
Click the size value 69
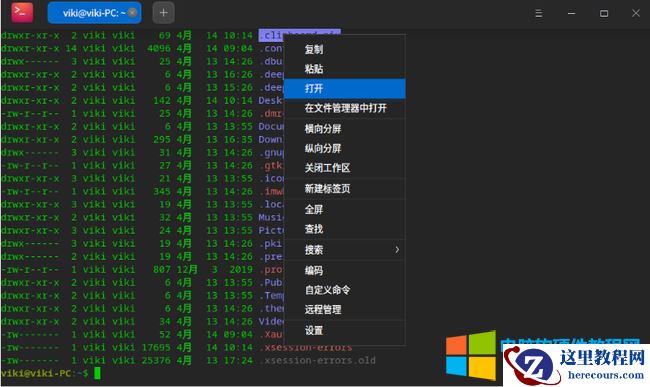(165, 35)
